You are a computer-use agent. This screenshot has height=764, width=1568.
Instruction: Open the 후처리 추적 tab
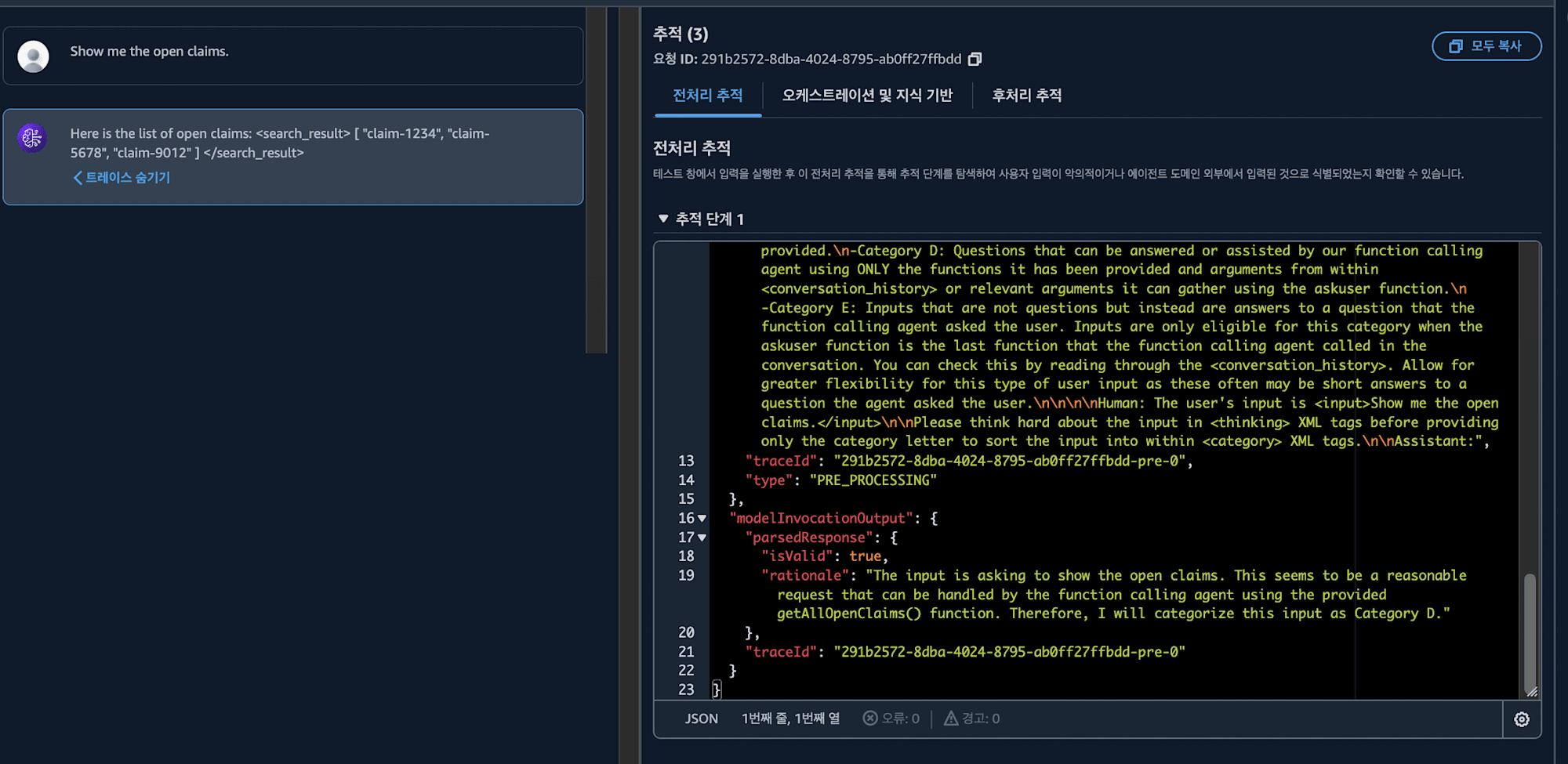coord(1027,96)
